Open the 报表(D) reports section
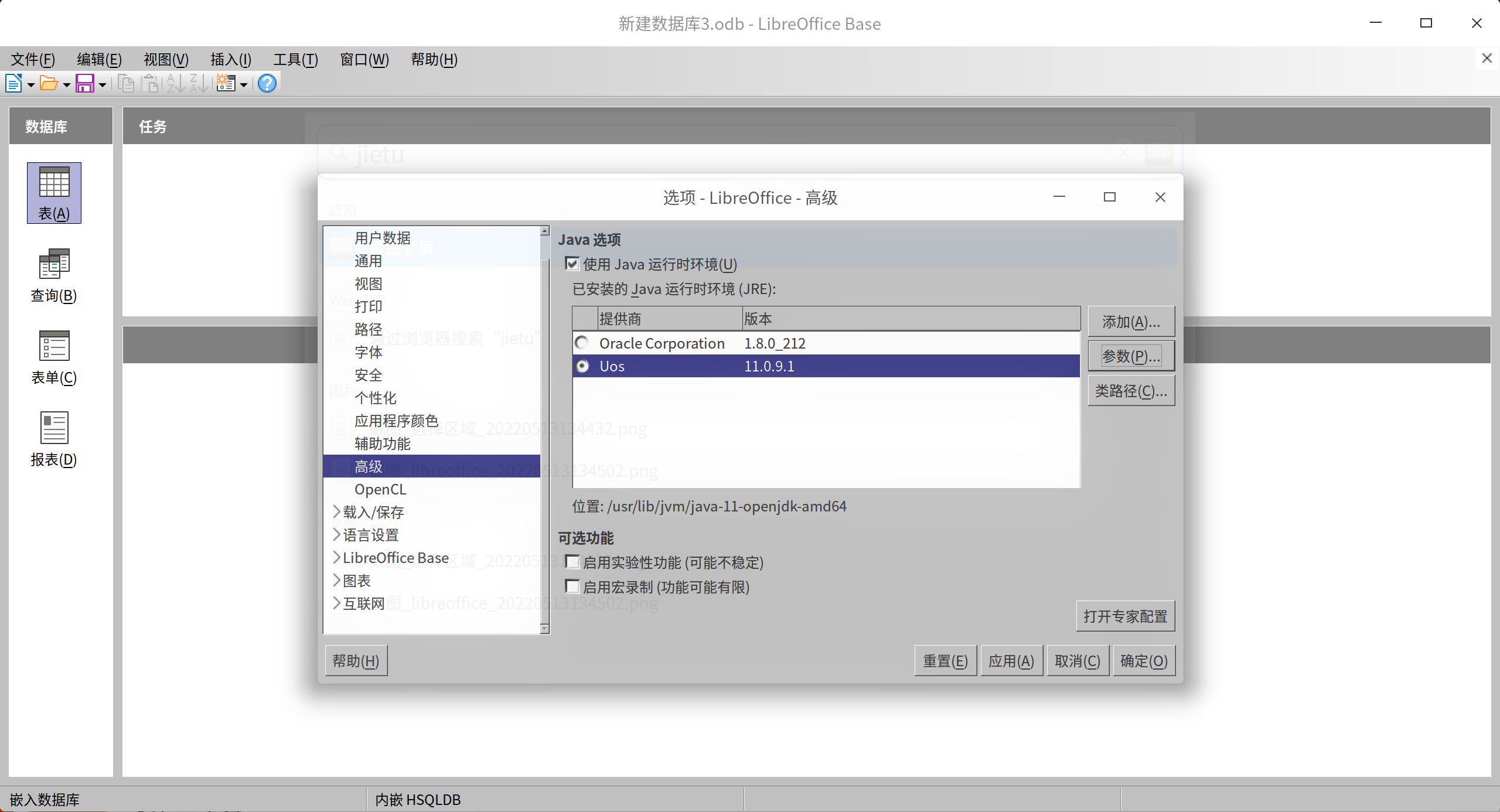The width and height of the screenshot is (1500, 812). coord(53,439)
